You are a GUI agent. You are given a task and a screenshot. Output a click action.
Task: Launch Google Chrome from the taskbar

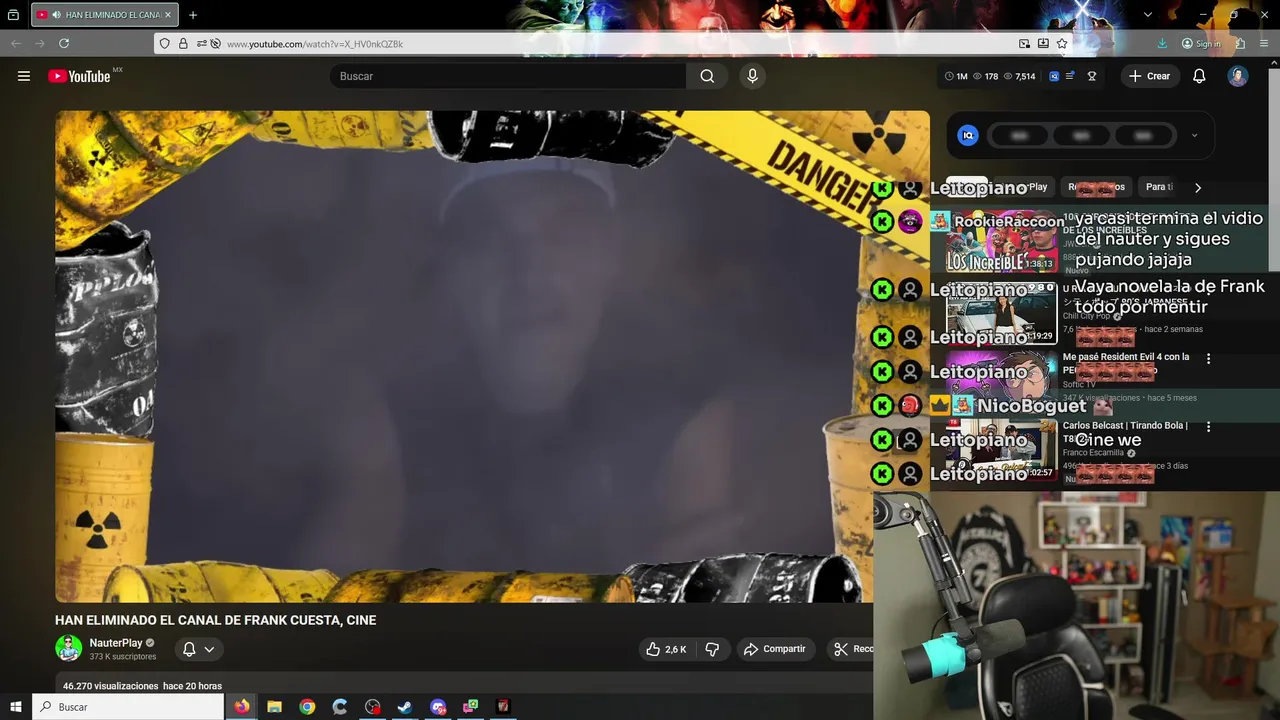[307, 707]
